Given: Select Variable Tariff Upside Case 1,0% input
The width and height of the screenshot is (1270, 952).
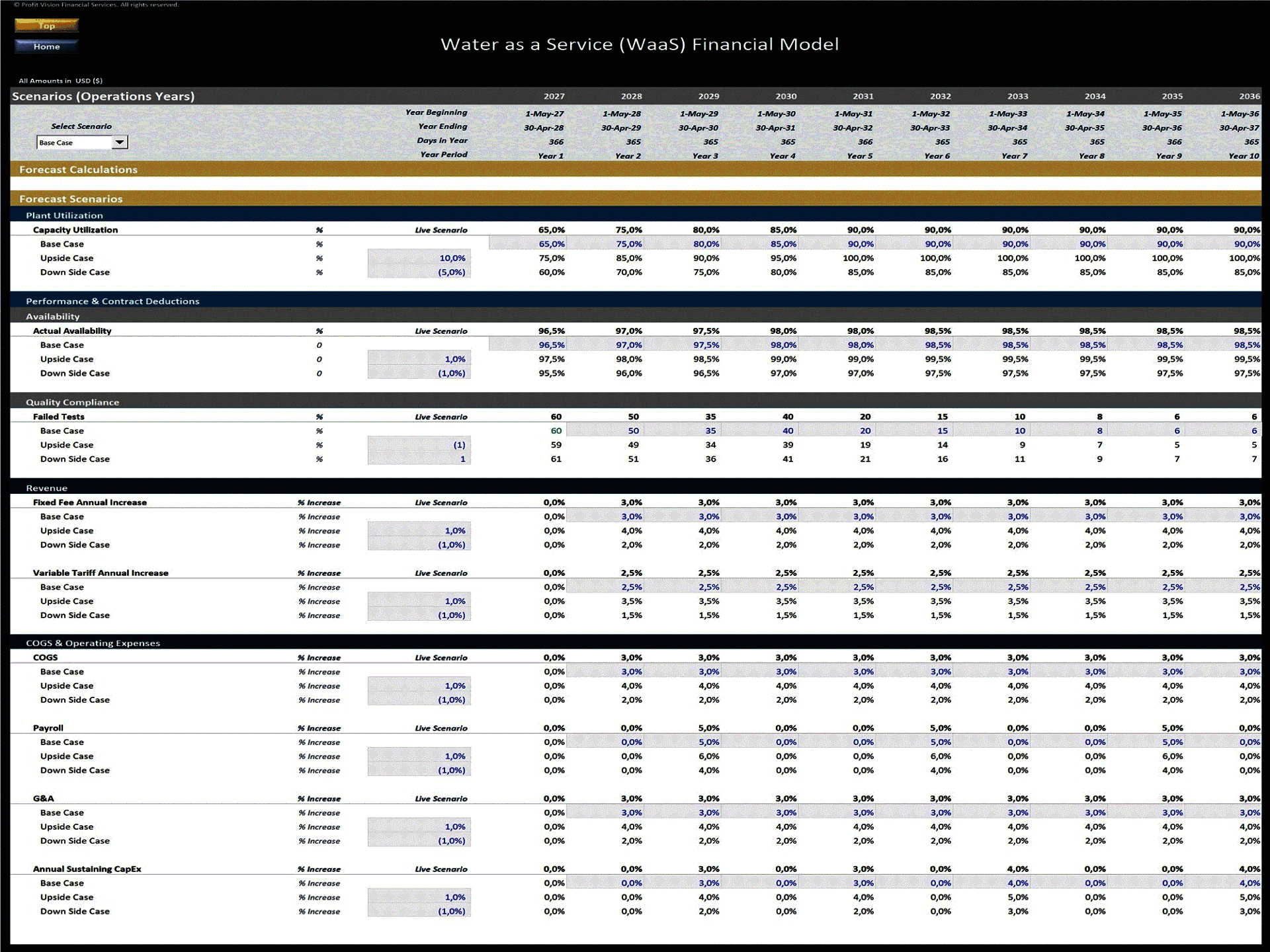Looking at the screenshot, I should coord(419,601).
